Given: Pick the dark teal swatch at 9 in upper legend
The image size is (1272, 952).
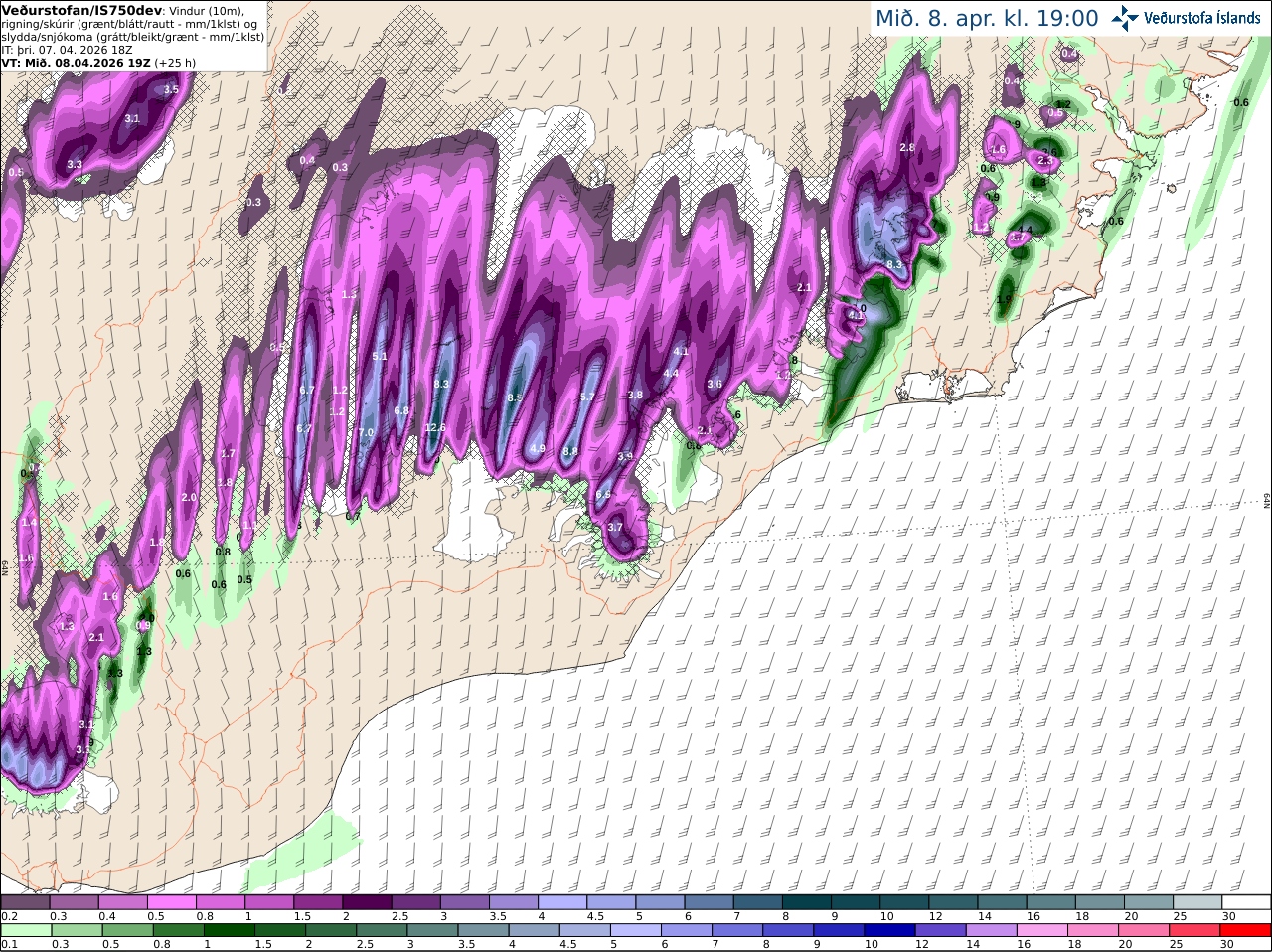Looking at the screenshot, I should tap(857, 902).
